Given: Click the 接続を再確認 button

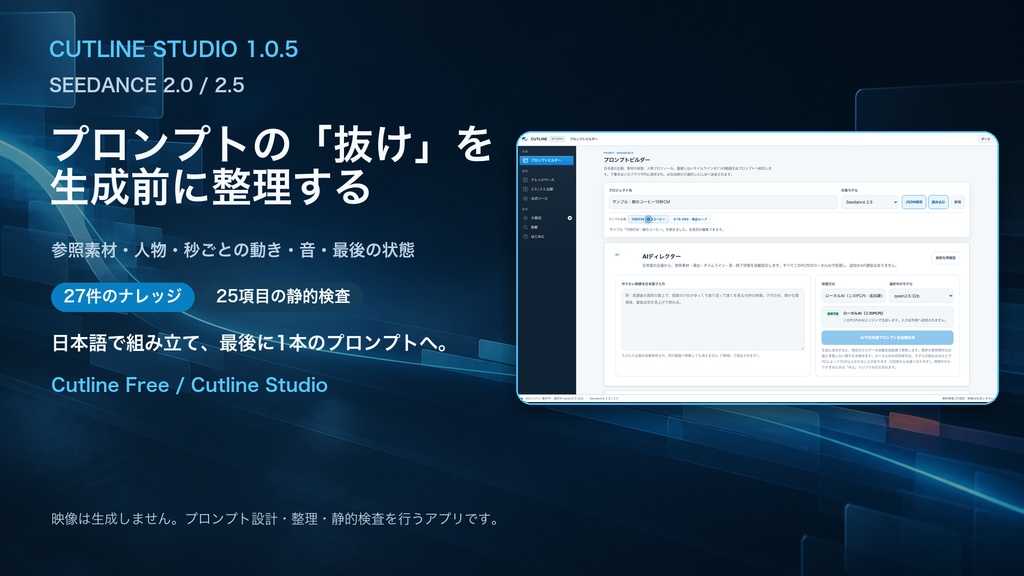Looking at the screenshot, I should click(x=945, y=258).
